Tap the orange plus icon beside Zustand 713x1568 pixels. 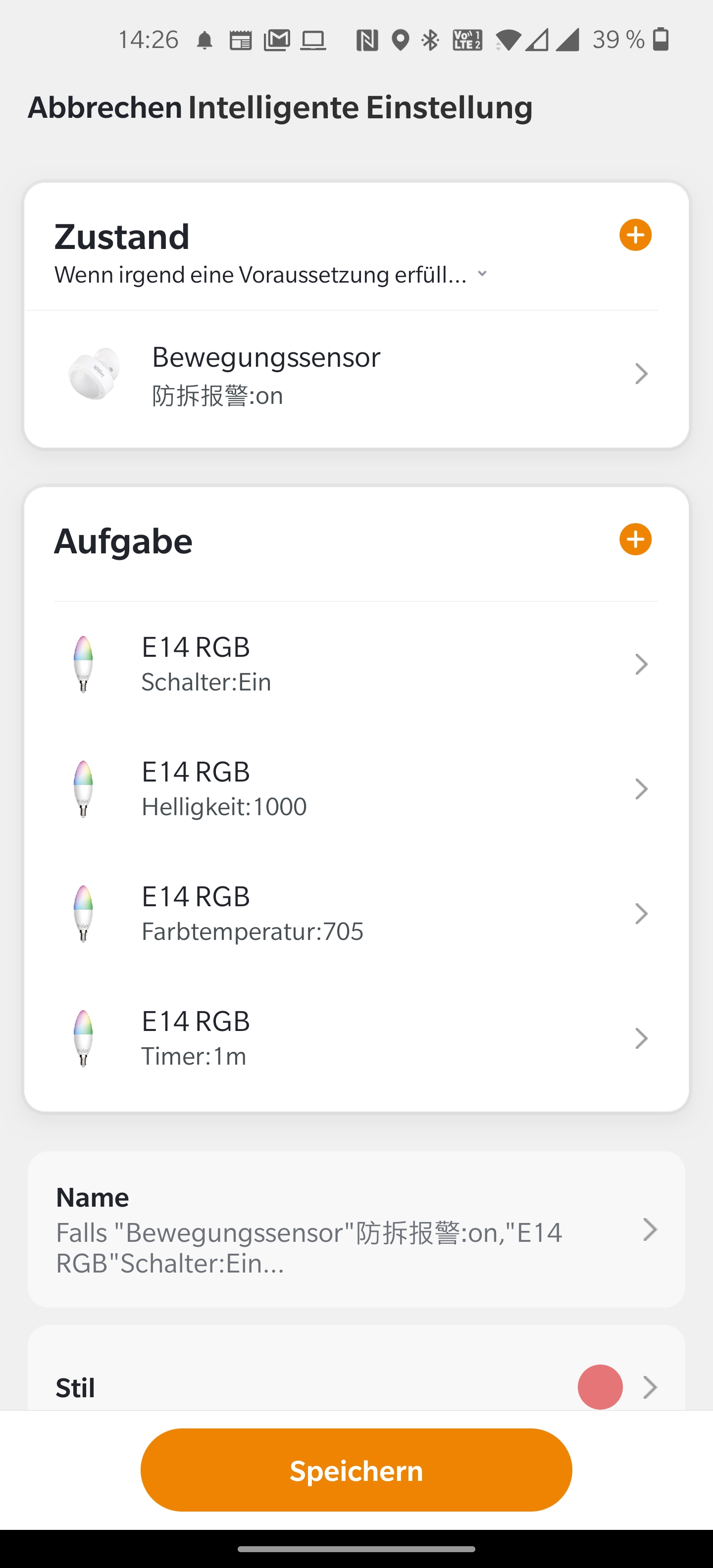point(635,235)
